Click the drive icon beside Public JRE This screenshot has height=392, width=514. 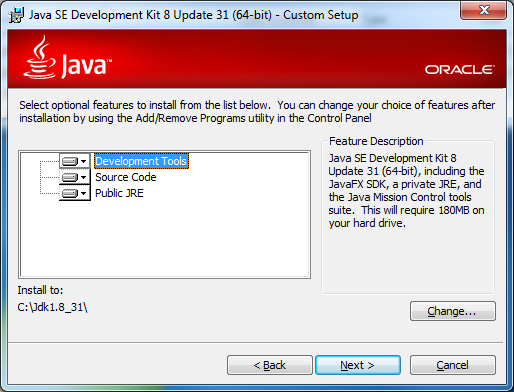[x=70, y=193]
